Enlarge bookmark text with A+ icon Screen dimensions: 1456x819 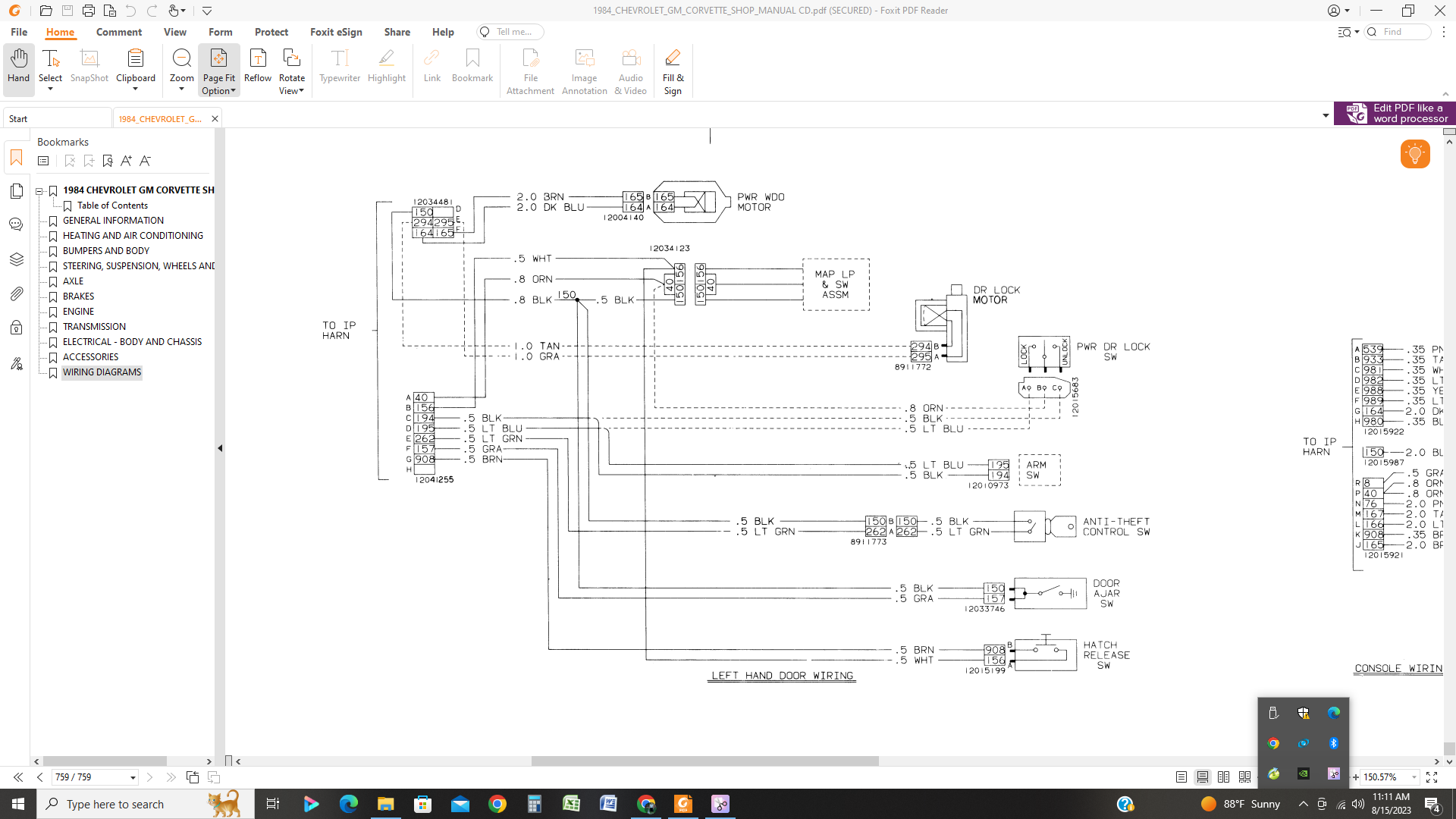point(126,161)
